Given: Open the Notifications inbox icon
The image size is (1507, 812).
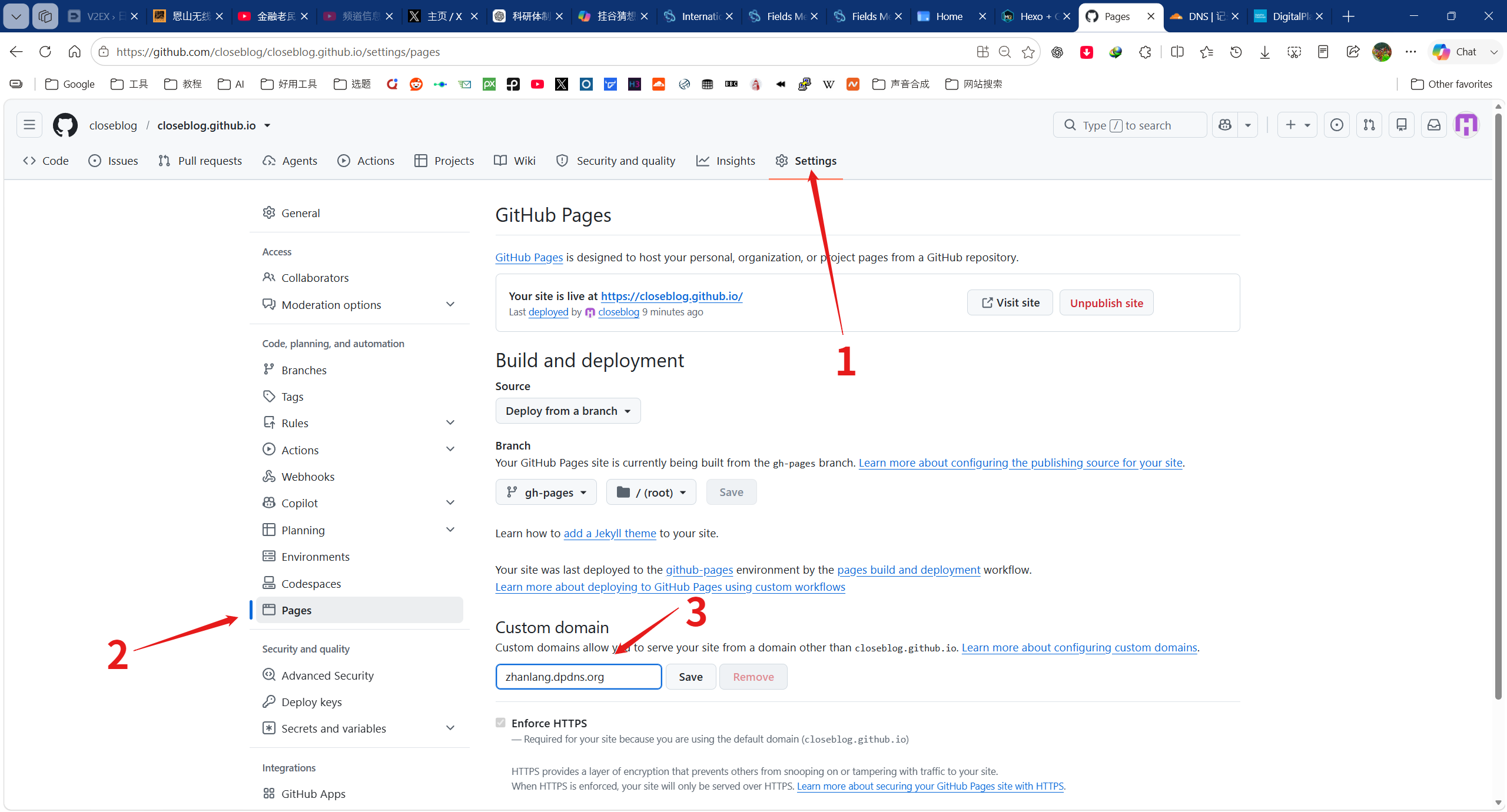Looking at the screenshot, I should 1434,125.
